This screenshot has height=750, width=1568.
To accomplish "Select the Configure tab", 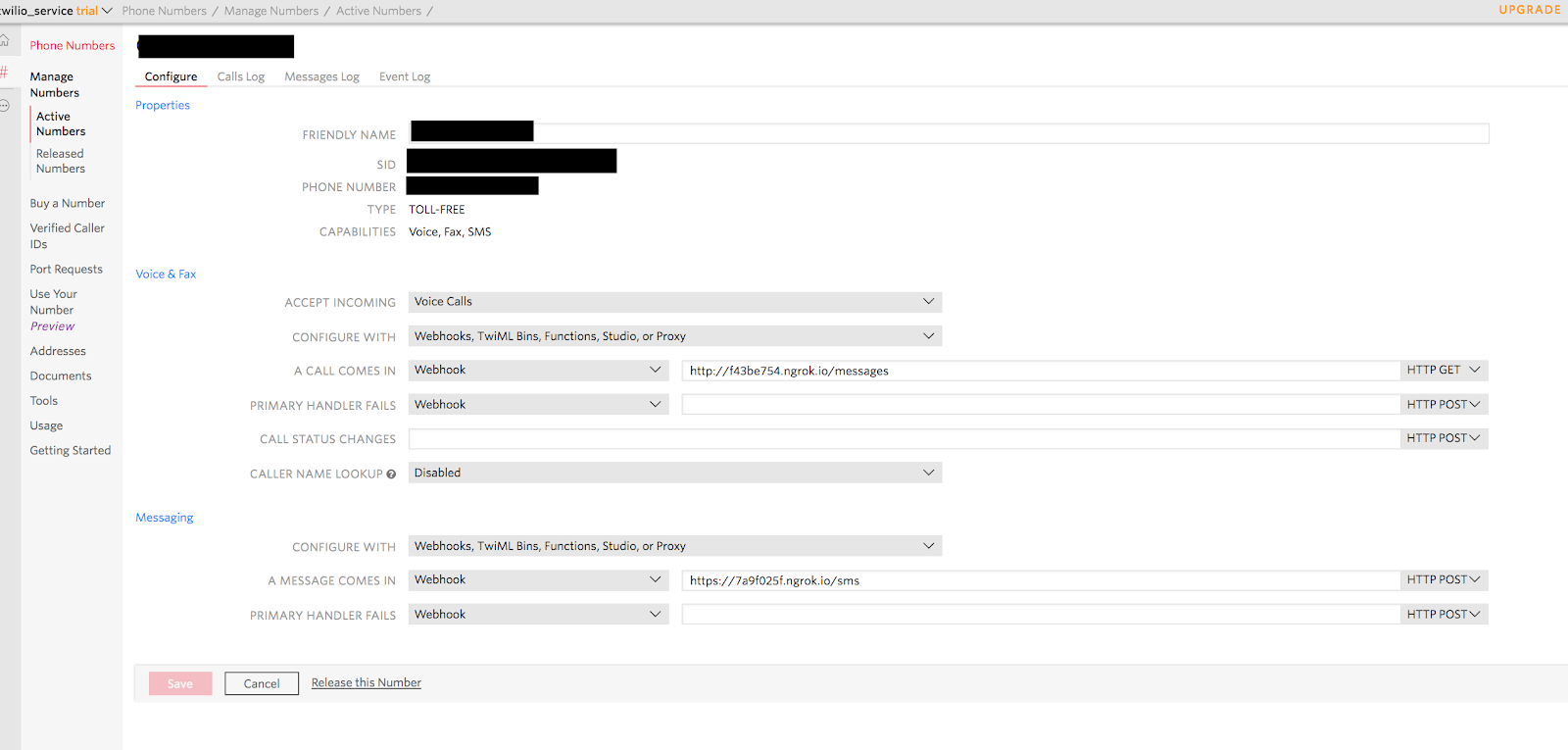I will point(171,76).
